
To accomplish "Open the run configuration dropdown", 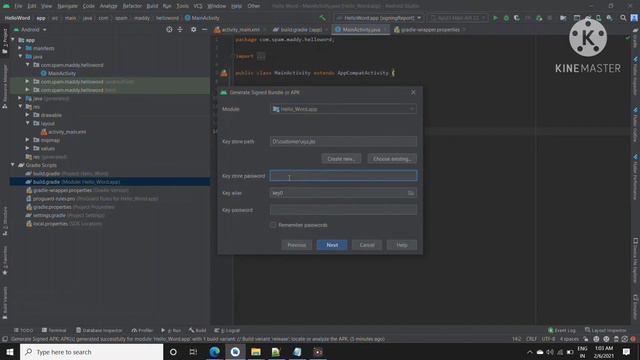I will click(378, 18).
